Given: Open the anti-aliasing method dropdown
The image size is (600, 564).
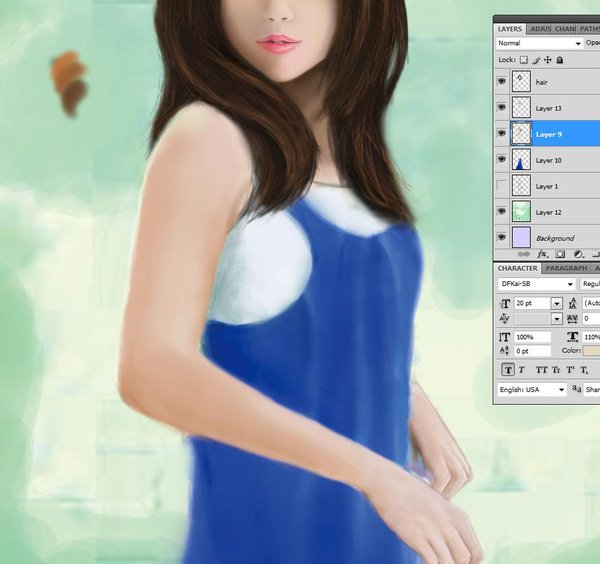Looking at the screenshot, I should pyautogui.click(x=592, y=390).
